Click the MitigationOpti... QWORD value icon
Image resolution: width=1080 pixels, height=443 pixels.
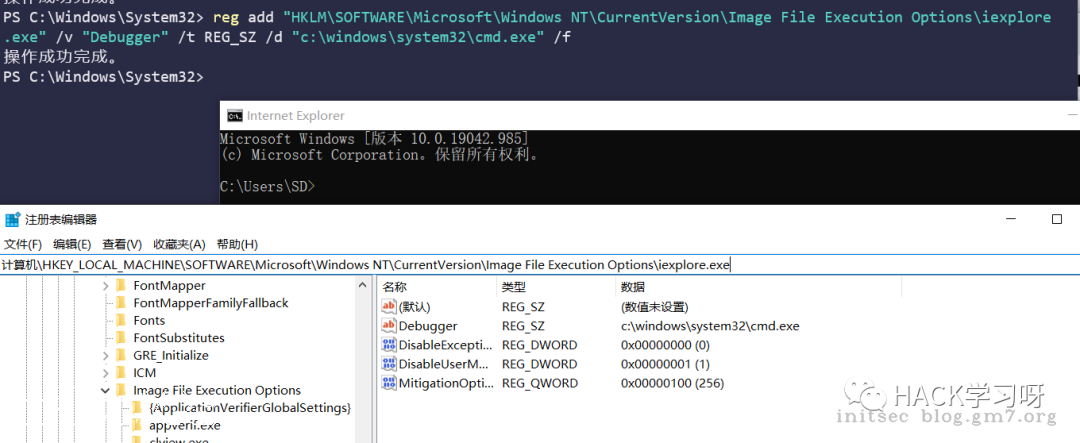click(389, 383)
